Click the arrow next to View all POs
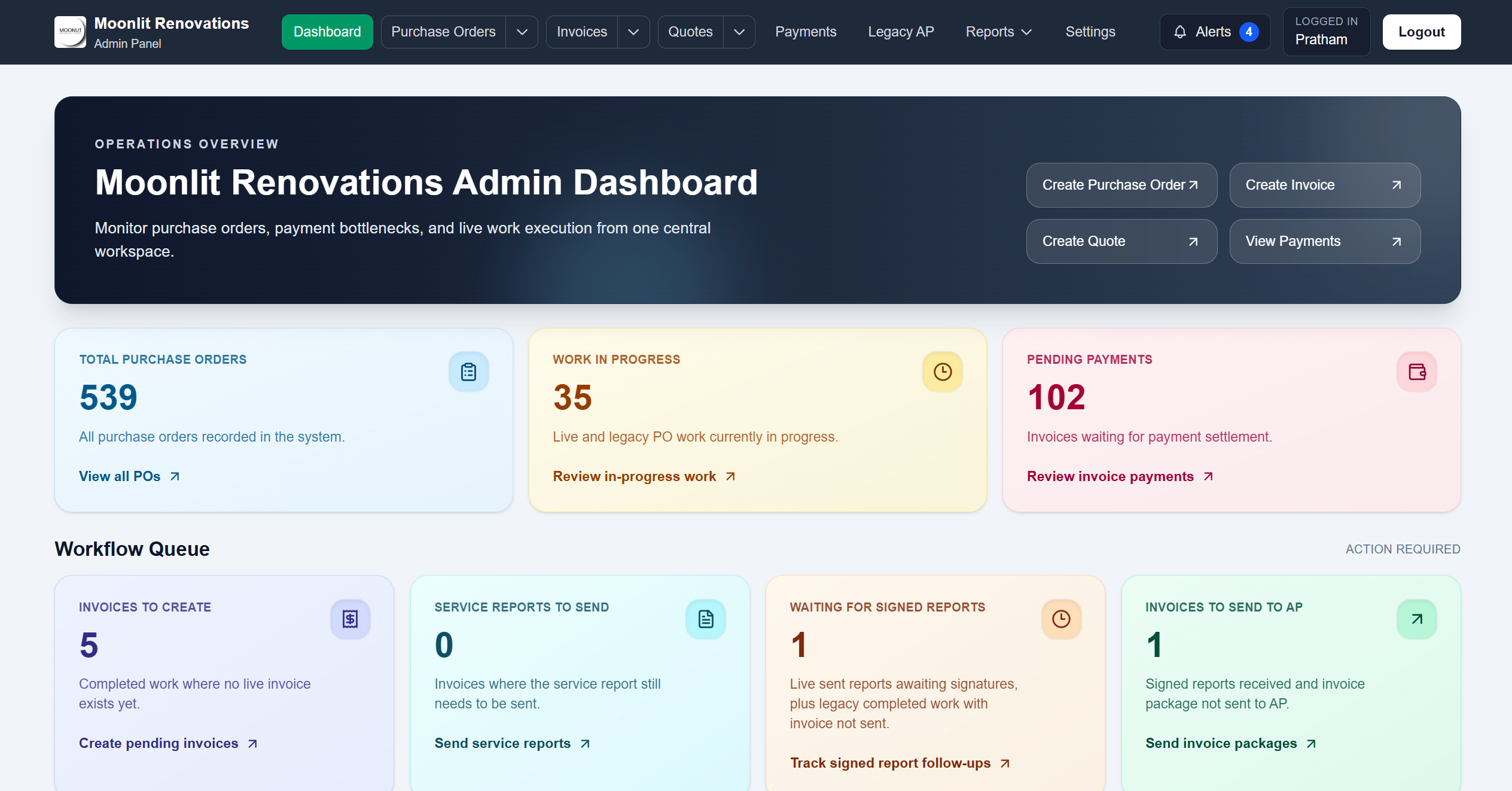Image resolution: width=1512 pixels, height=791 pixels. click(x=175, y=476)
